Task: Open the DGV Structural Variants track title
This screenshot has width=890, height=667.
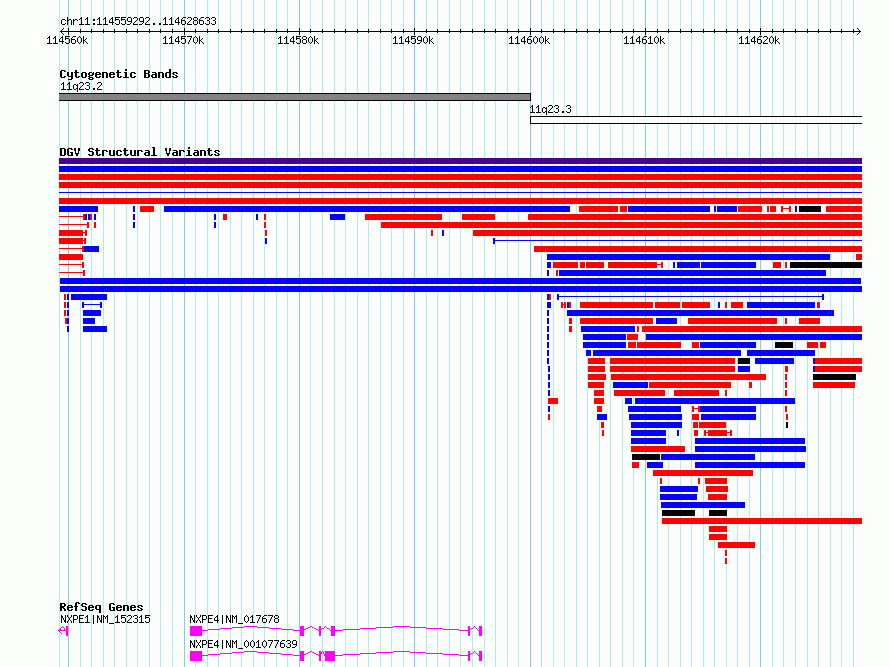Action: [x=140, y=152]
